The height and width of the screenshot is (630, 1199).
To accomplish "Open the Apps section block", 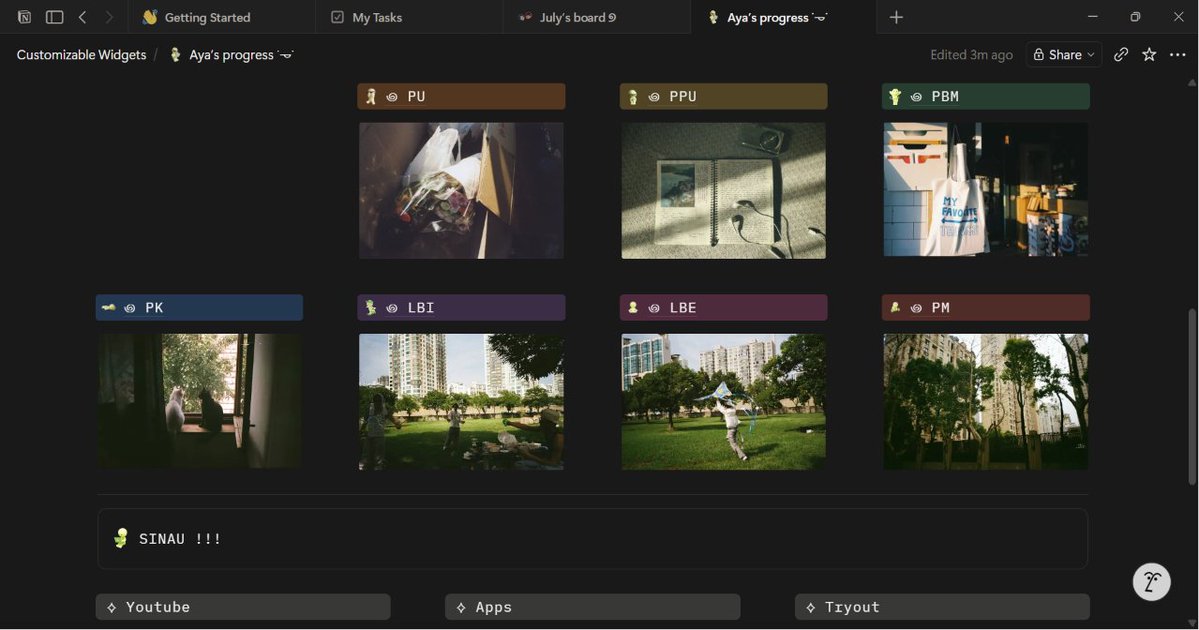I will tap(593, 607).
